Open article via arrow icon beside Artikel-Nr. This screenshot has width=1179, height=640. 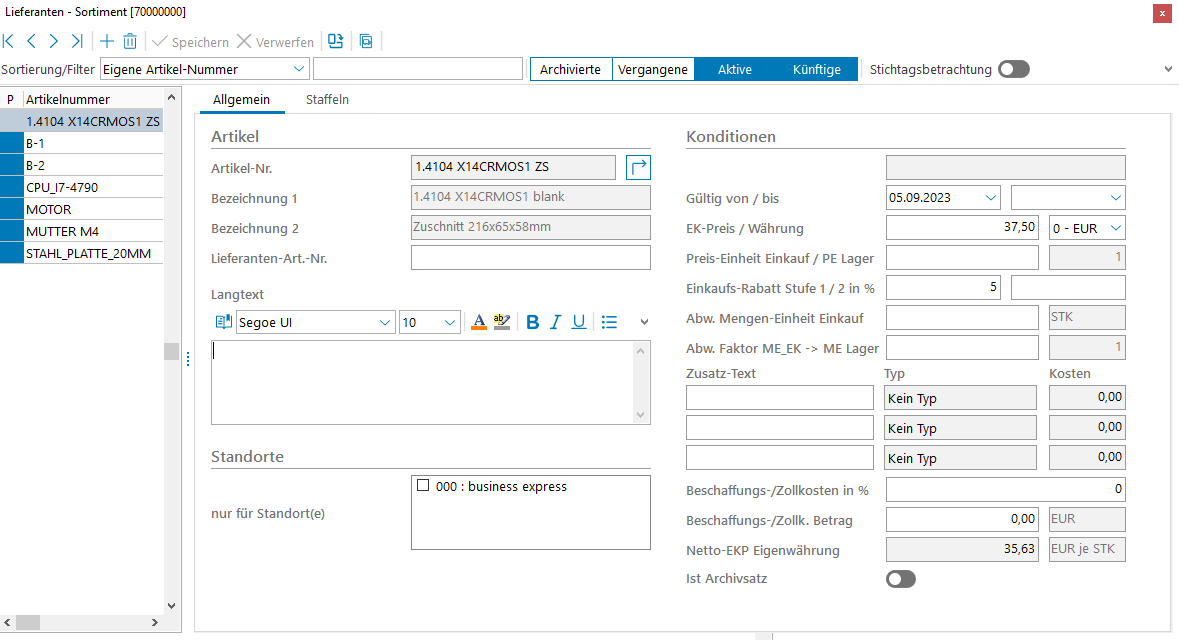coord(638,167)
